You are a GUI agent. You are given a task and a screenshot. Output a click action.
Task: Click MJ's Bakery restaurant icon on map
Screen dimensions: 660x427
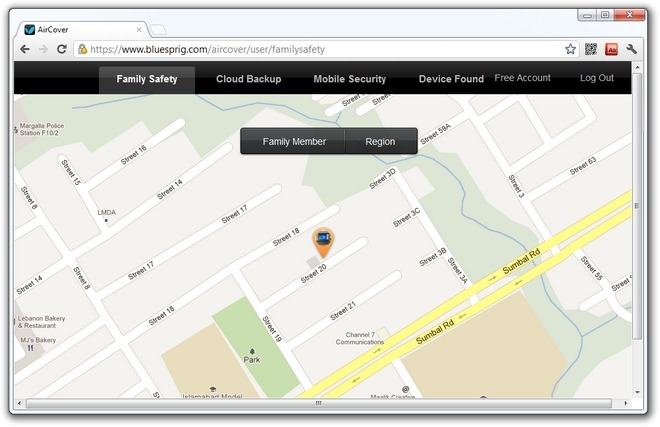click(30, 348)
